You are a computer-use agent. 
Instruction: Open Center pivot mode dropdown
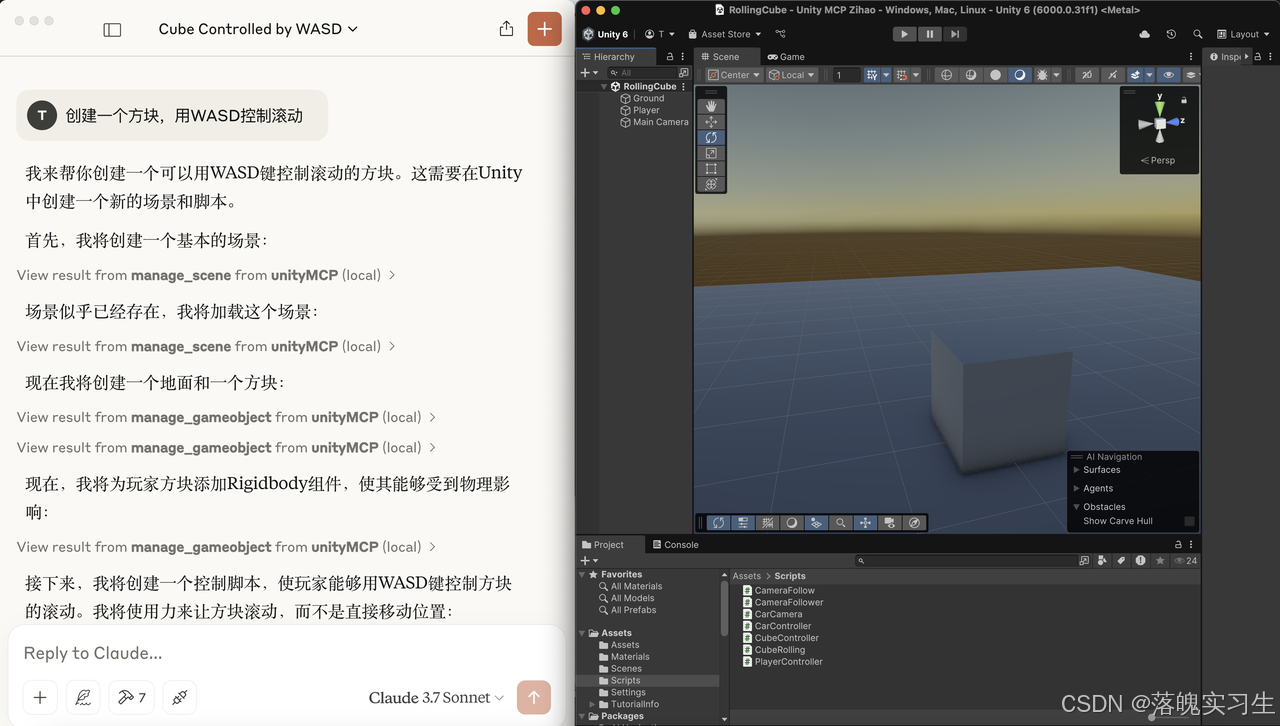[734, 75]
